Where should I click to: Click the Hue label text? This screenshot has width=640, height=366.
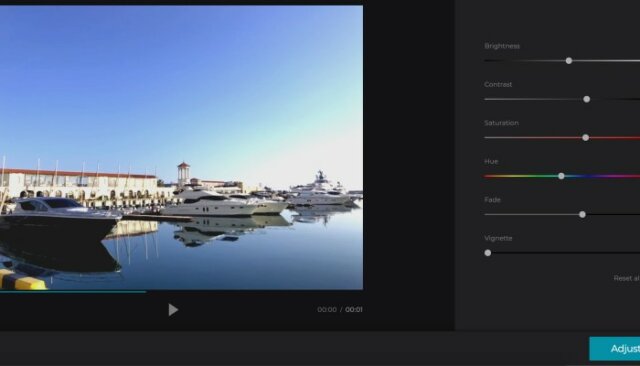pyautogui.click(x=491, y=162)
